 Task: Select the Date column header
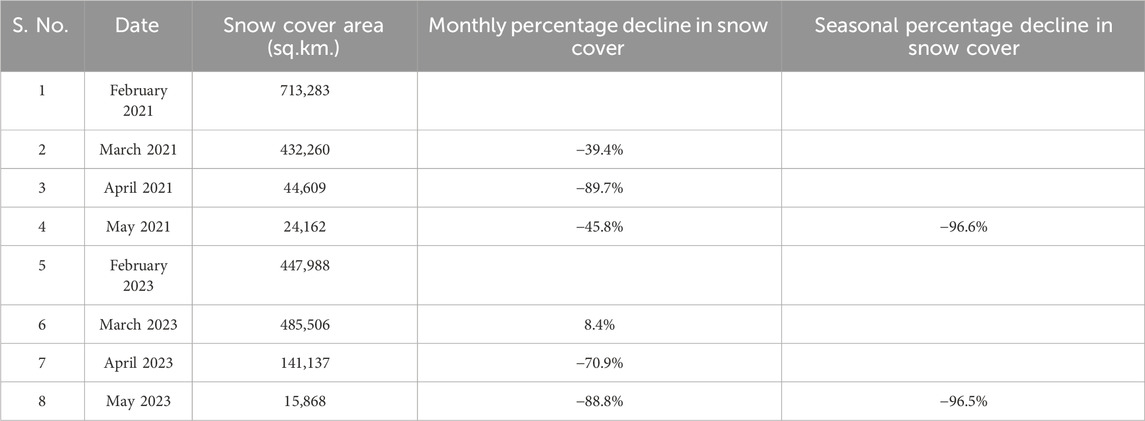[x=137, y=26]
